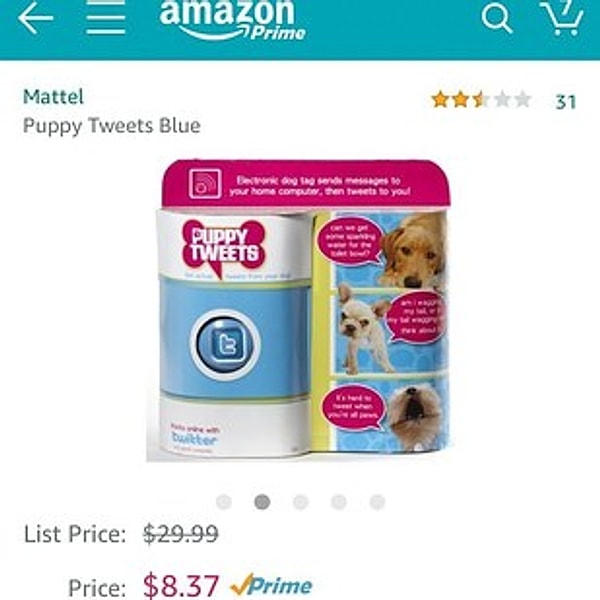Open search with the magnifier icon
This screenshot has height=600, width=600.
click(496, 19)
